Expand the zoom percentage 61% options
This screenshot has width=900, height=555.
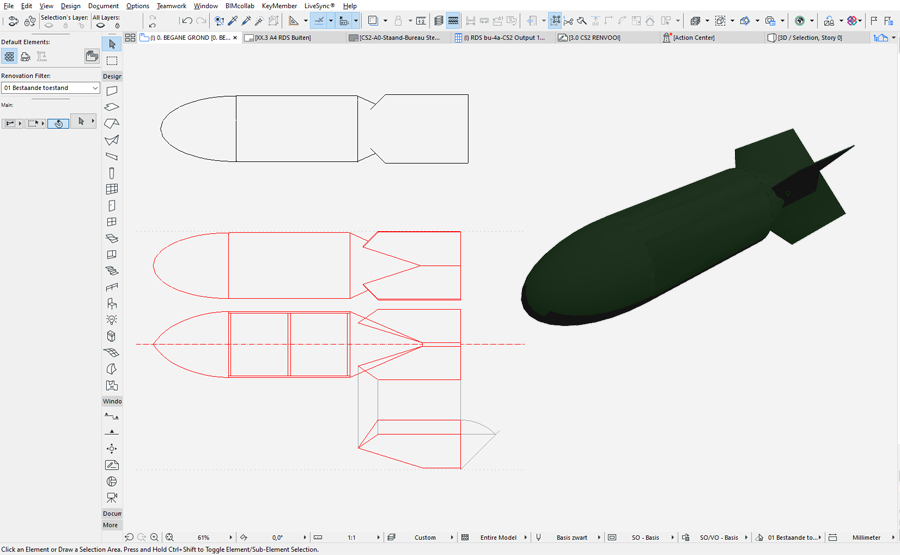[231, 537]
